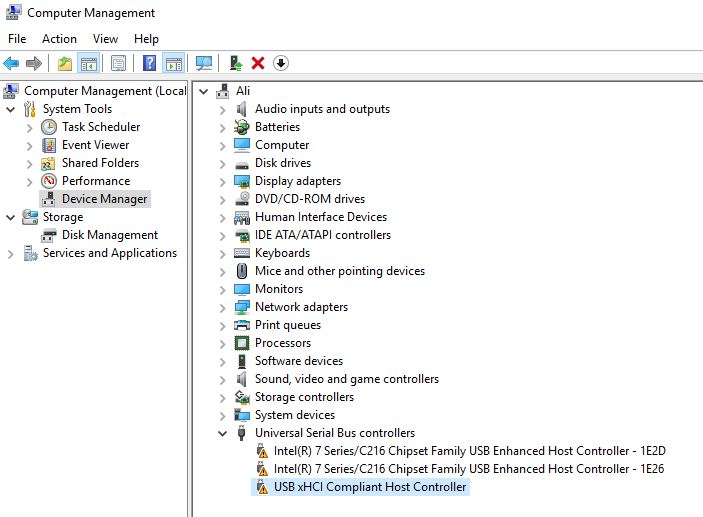Click Update device driver toolbar icon

point(236,63)
